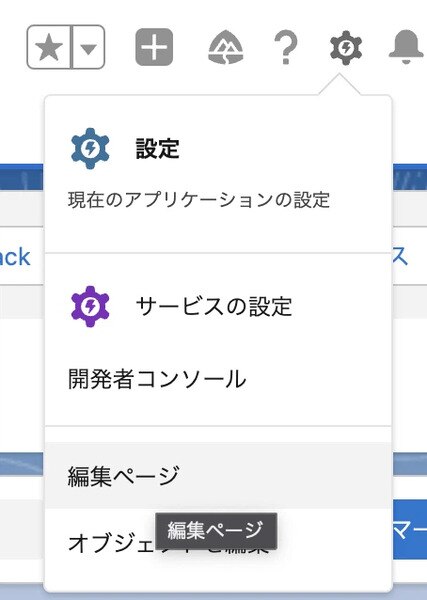Open the notifications bell icon
The image size is (427, 600).
[x=407, y=47]
